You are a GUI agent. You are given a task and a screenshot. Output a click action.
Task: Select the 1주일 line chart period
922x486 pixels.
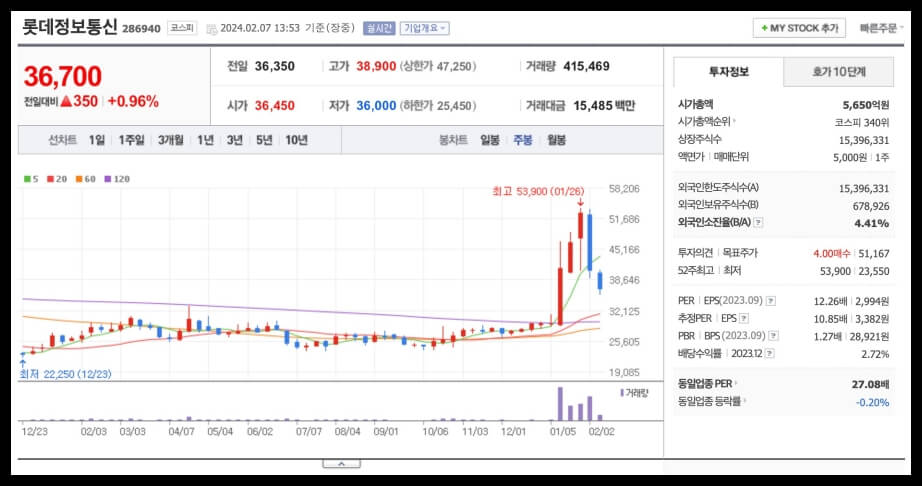[131, 140]
